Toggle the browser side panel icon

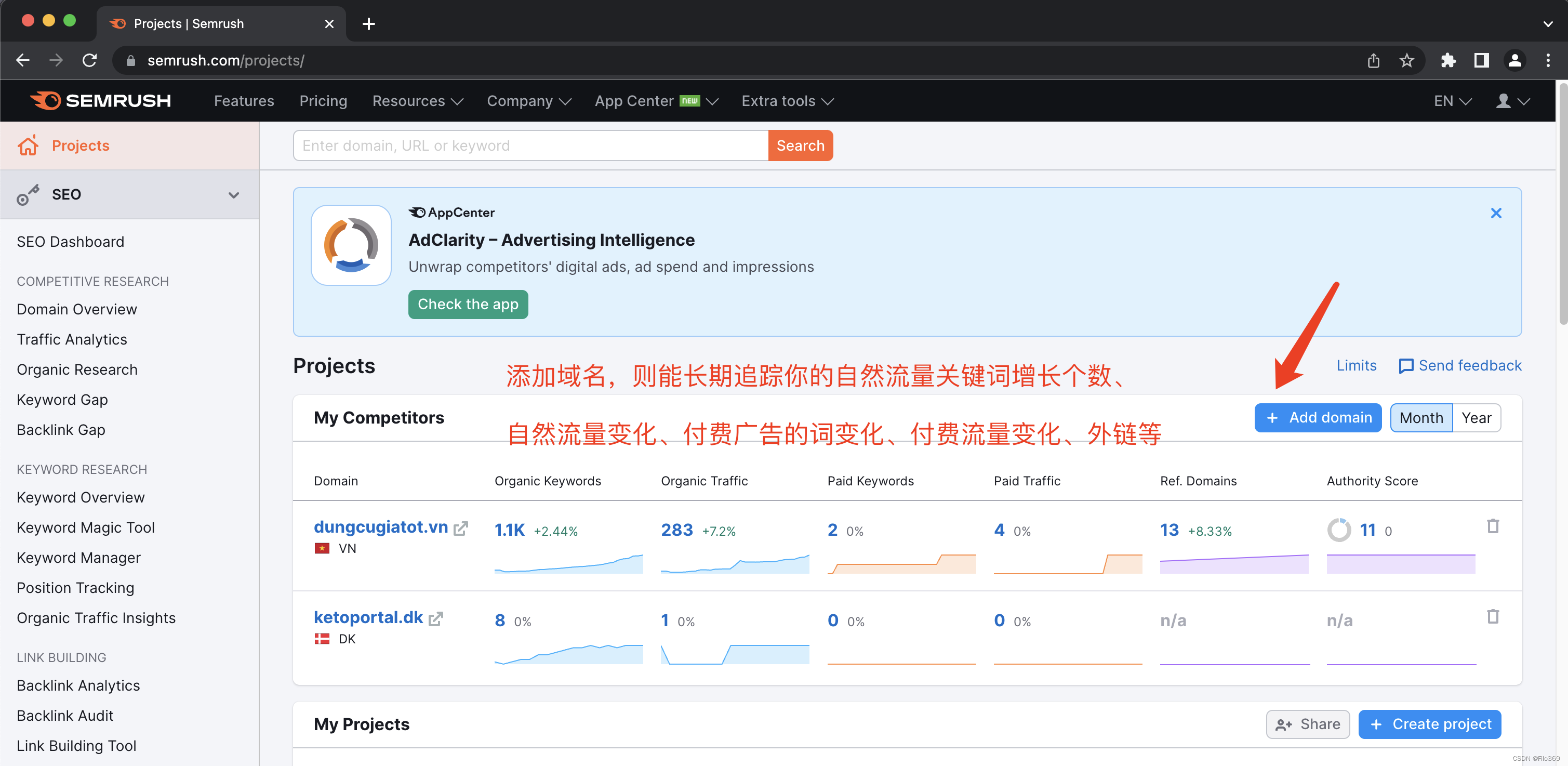[x=1481, y=60]
